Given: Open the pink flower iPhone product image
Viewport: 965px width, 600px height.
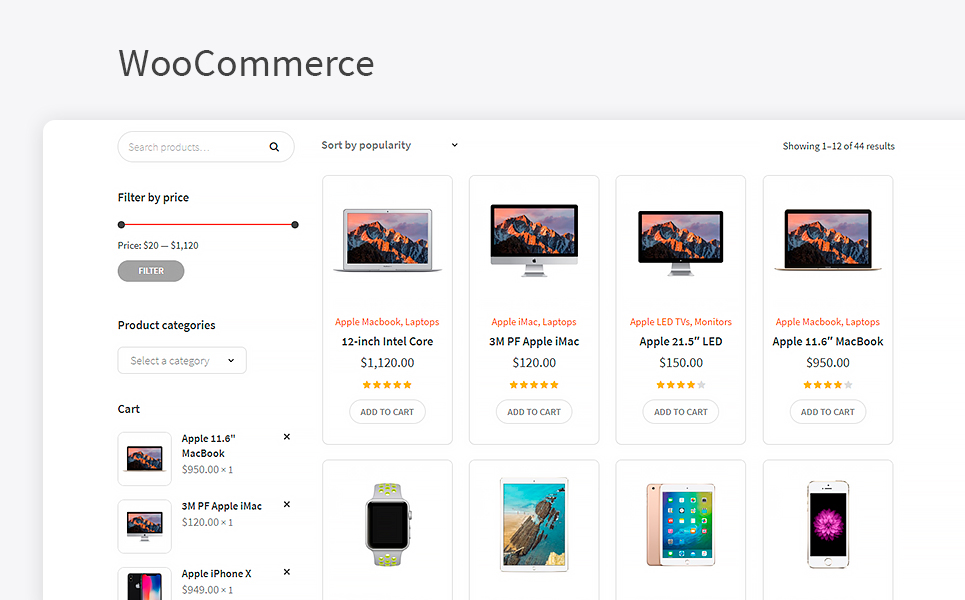Looking at the screenshot, I should (x=828, y=525).
